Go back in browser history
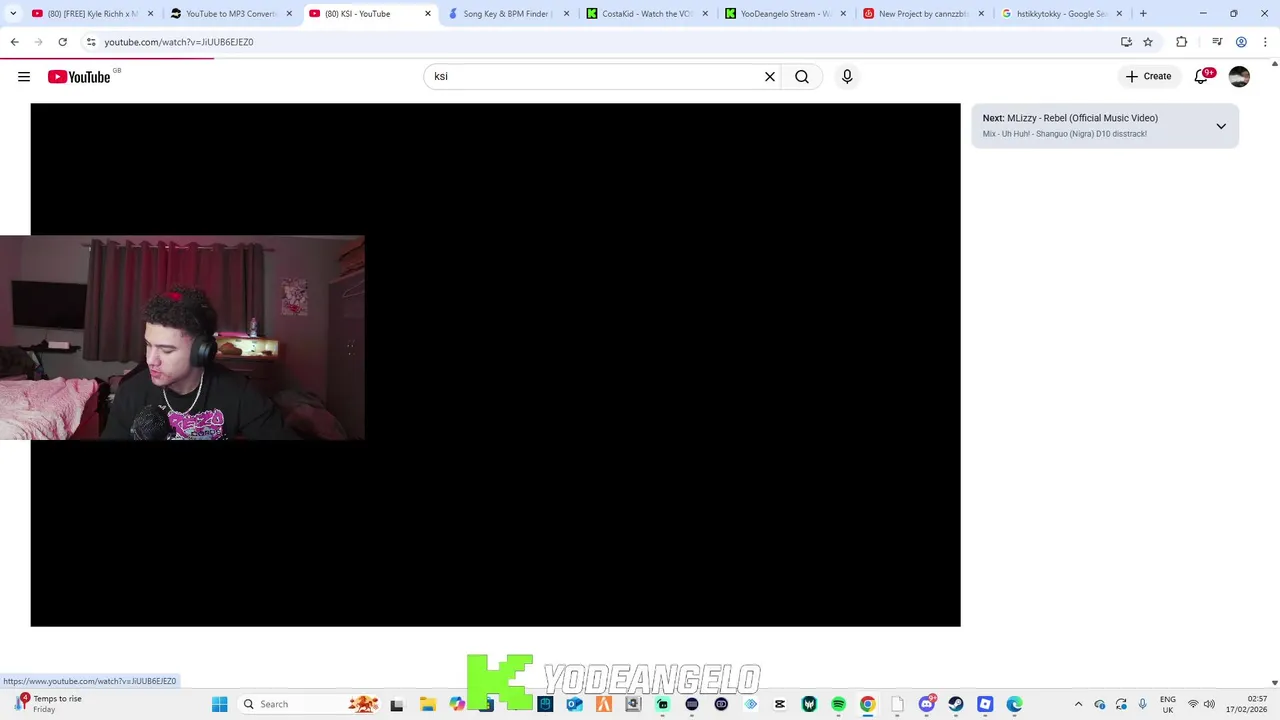This screenshot has width=1280, height=720. (14, 42)
